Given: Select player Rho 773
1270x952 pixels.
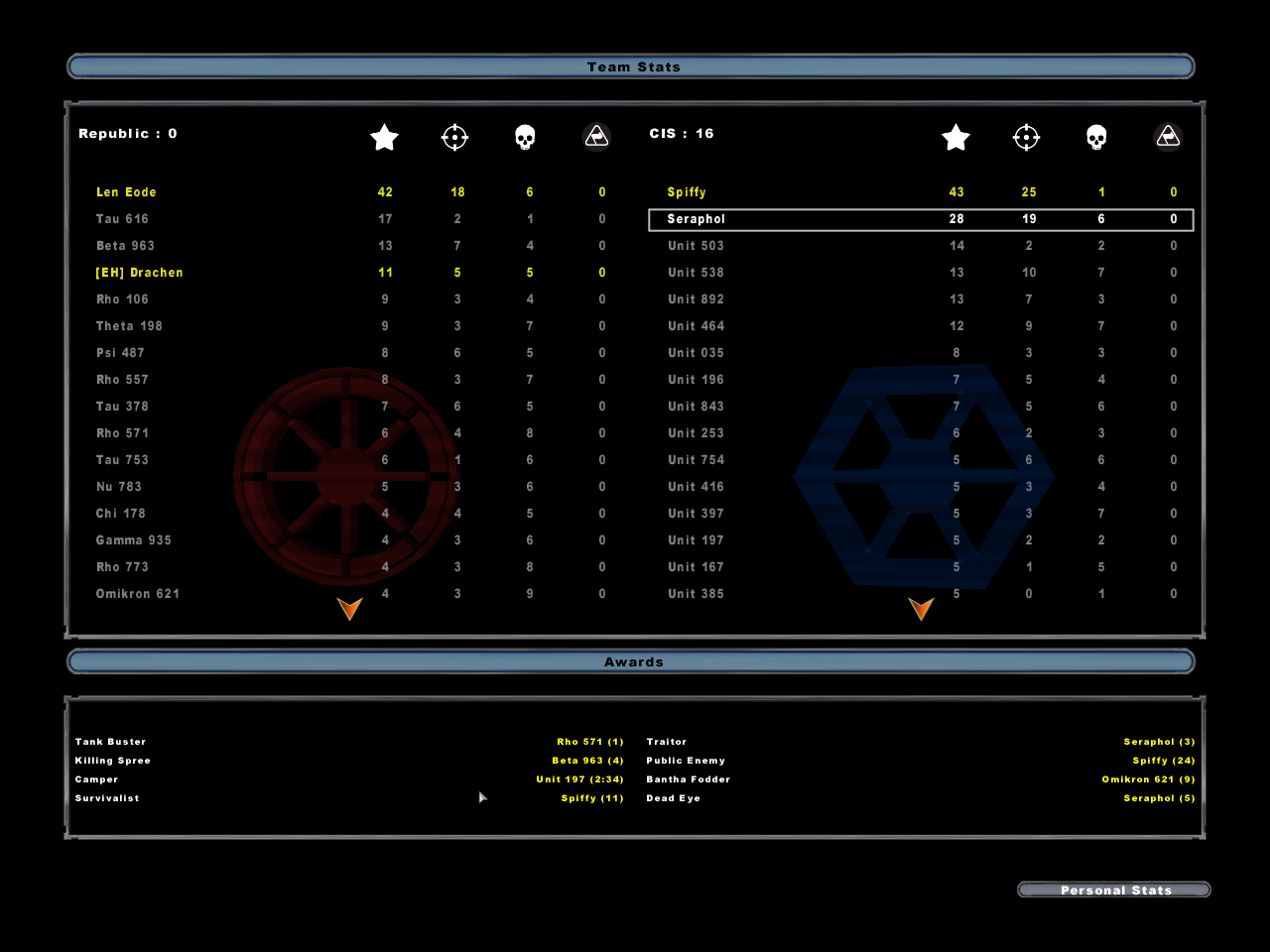Looking at the screenshot, I should click(x=122, y=567).
